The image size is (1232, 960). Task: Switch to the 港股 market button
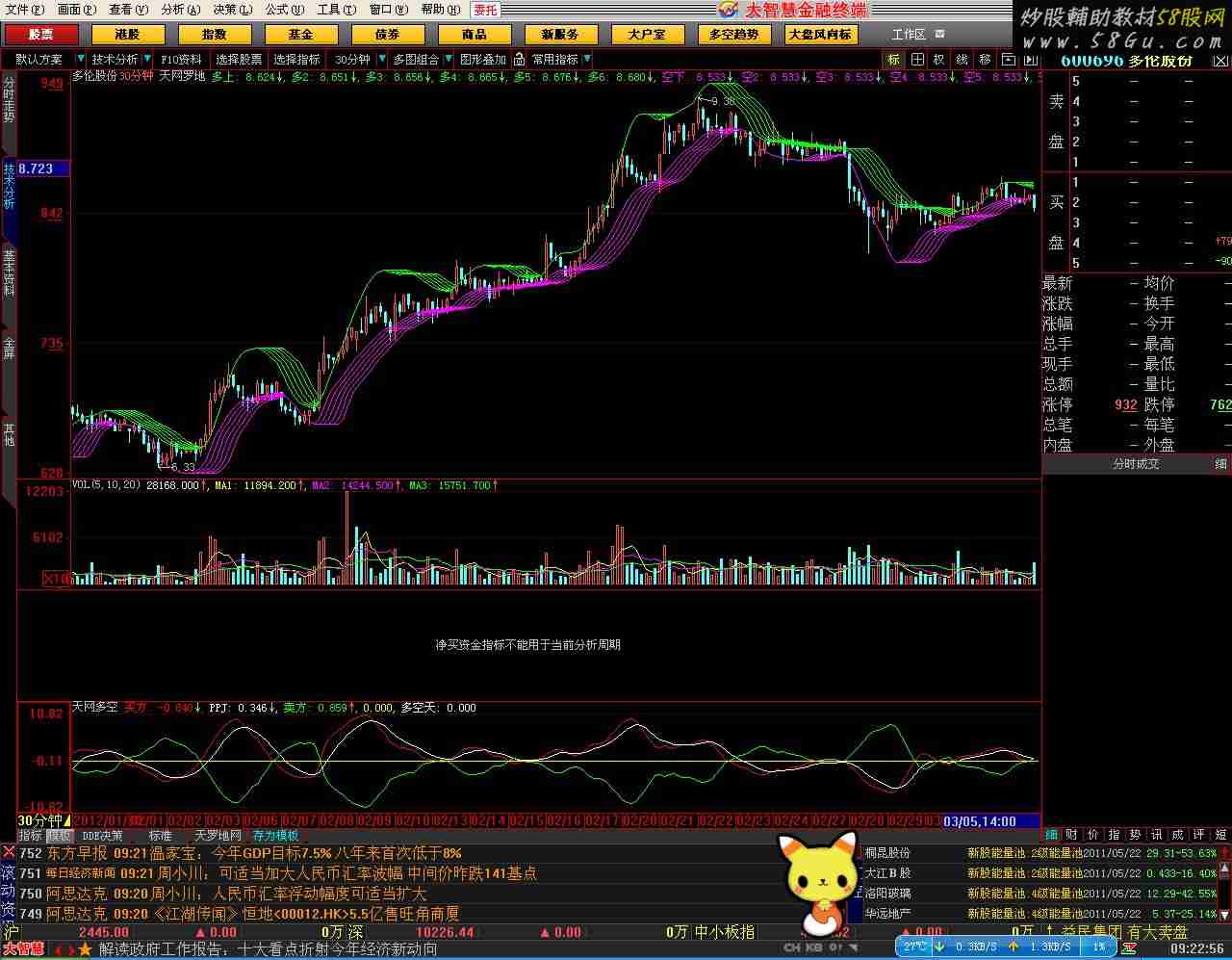[128, 34]
